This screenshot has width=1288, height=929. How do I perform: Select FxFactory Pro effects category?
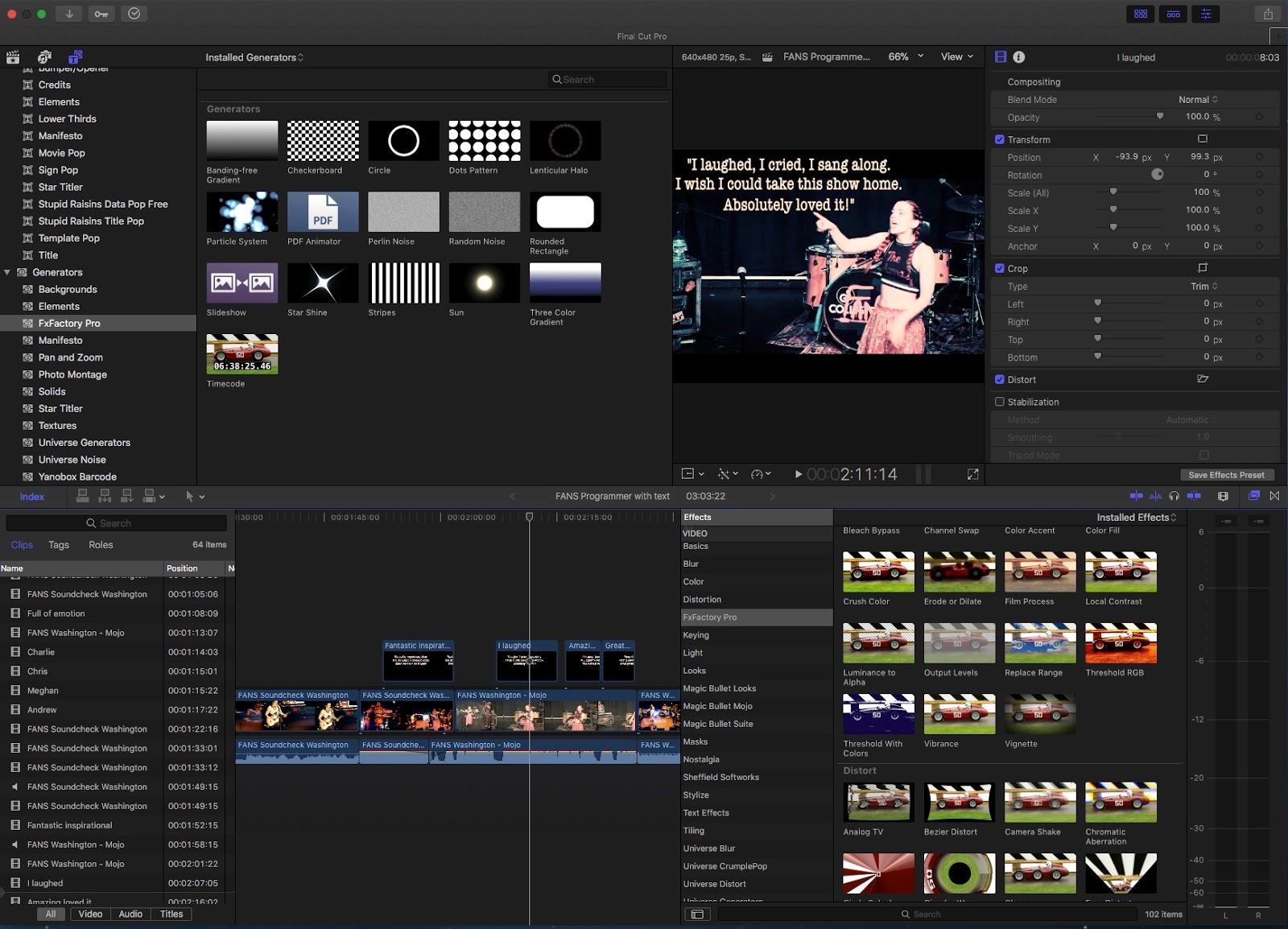756,617
